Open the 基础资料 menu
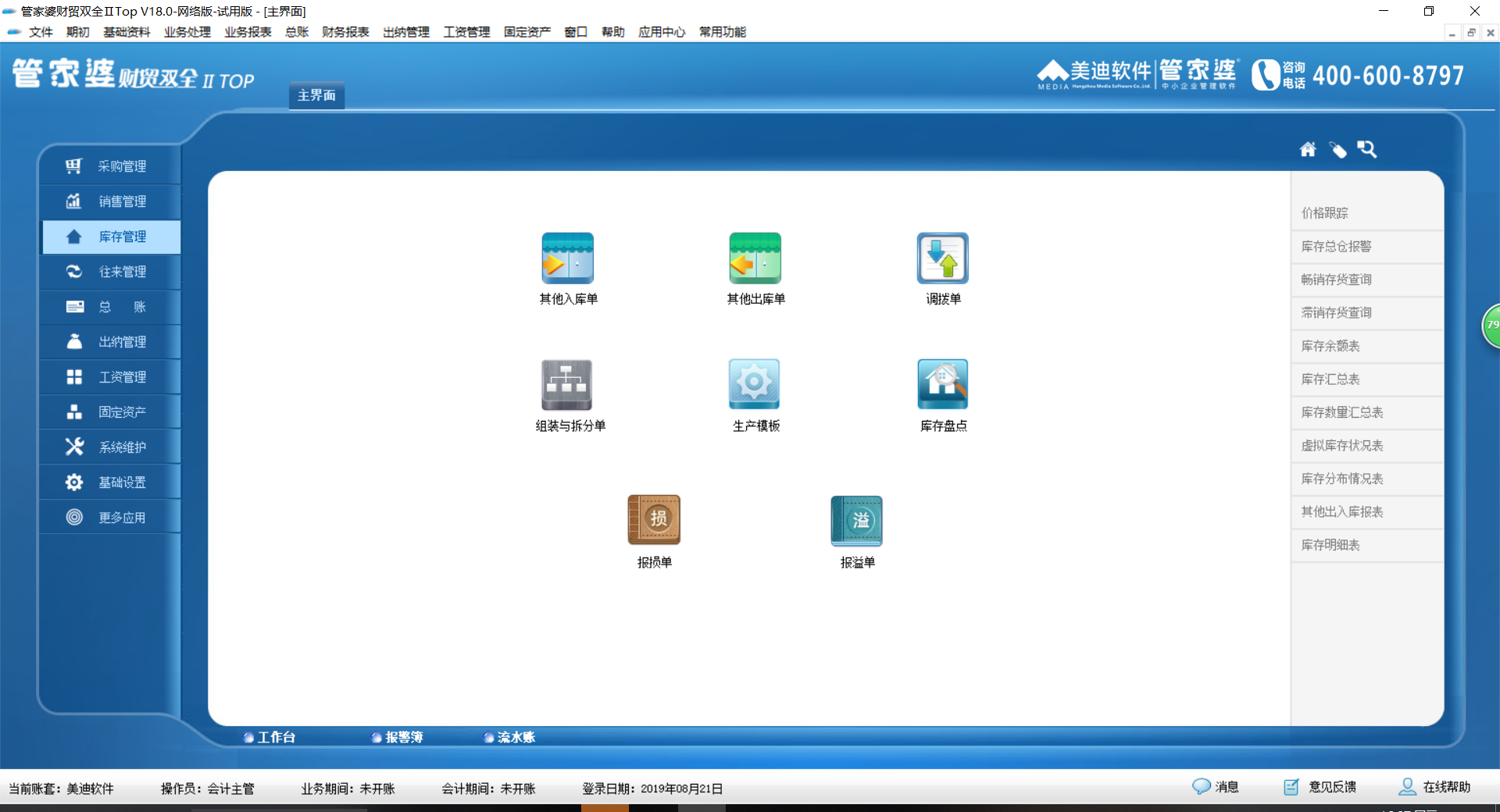The width and height of the screenshot is (1500, 812). pos(127,32)
